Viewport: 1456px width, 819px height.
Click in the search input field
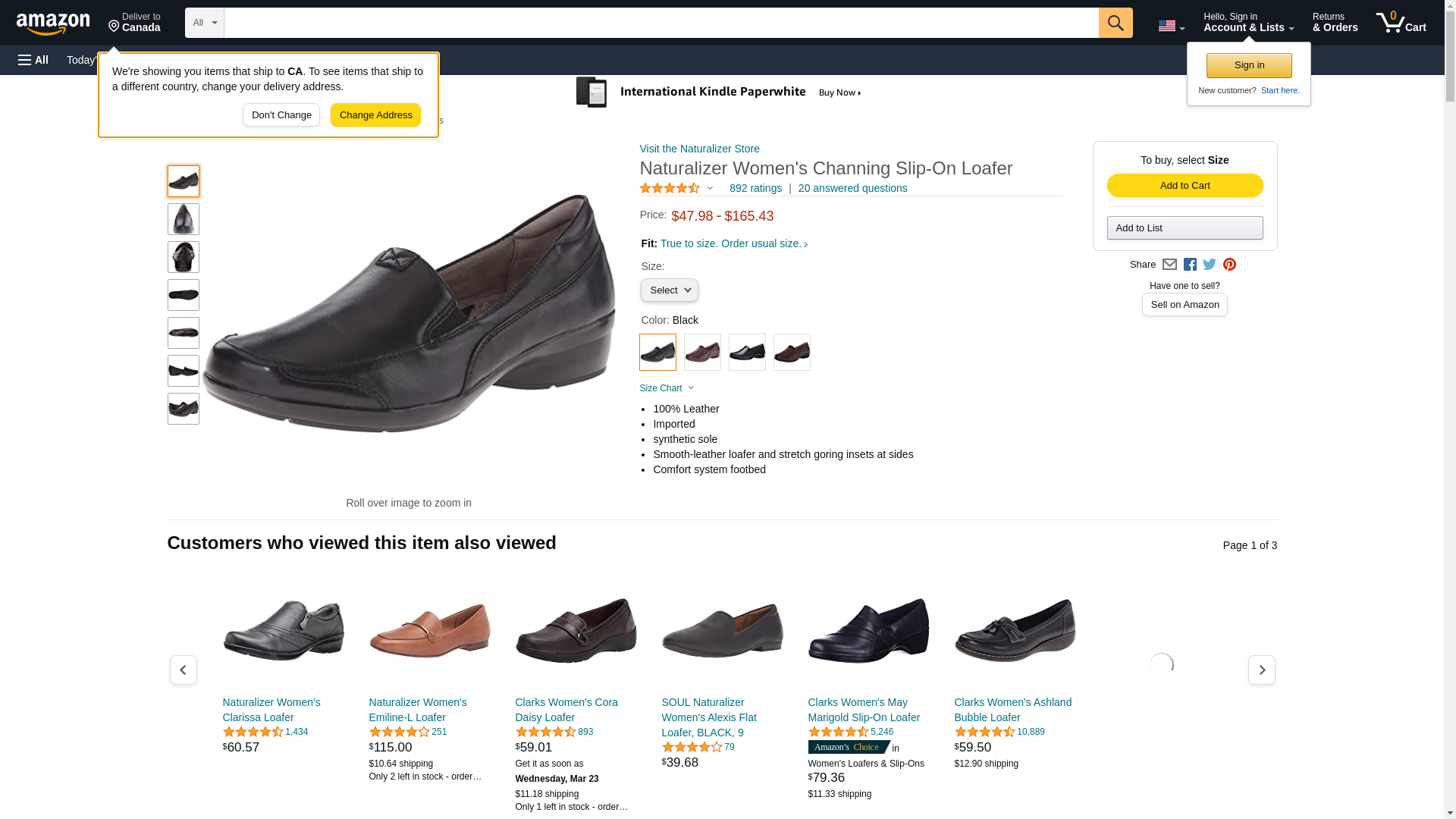point(661,23)
